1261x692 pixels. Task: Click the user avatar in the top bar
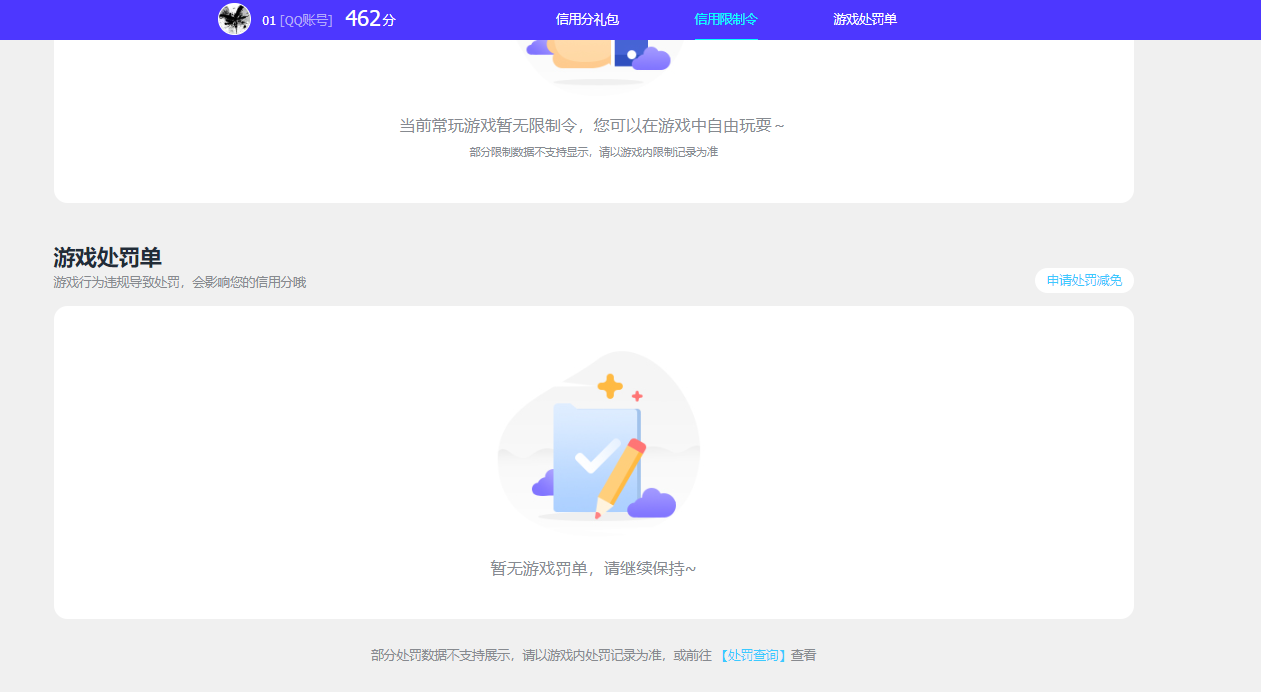(235, 19)
